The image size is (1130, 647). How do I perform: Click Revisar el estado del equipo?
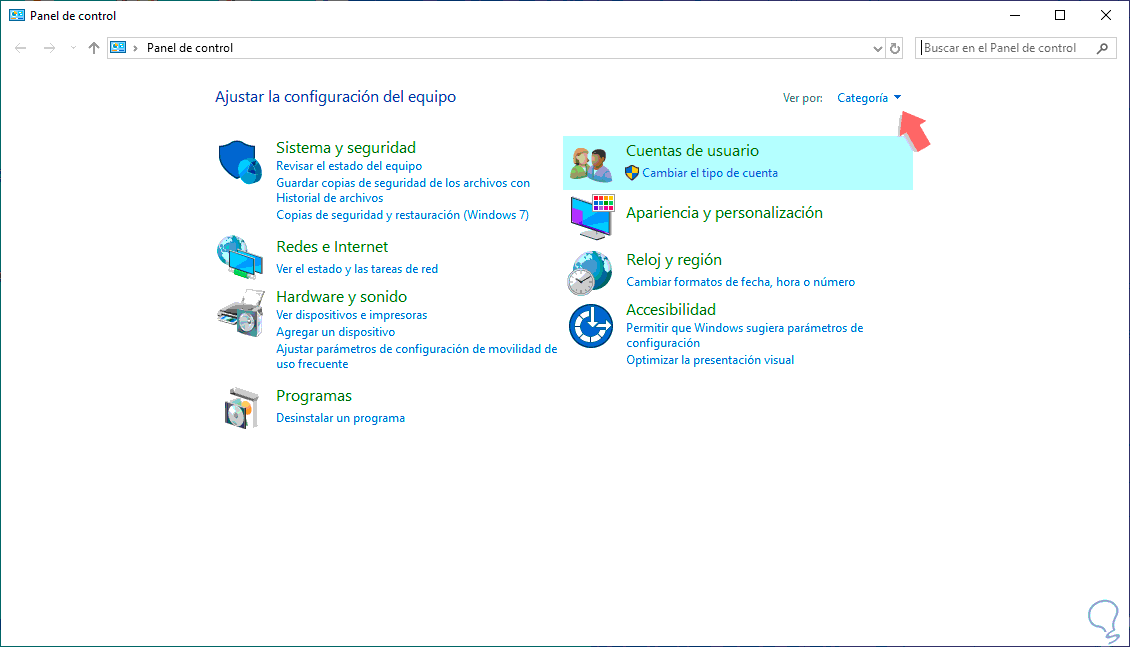pos(349,166)
